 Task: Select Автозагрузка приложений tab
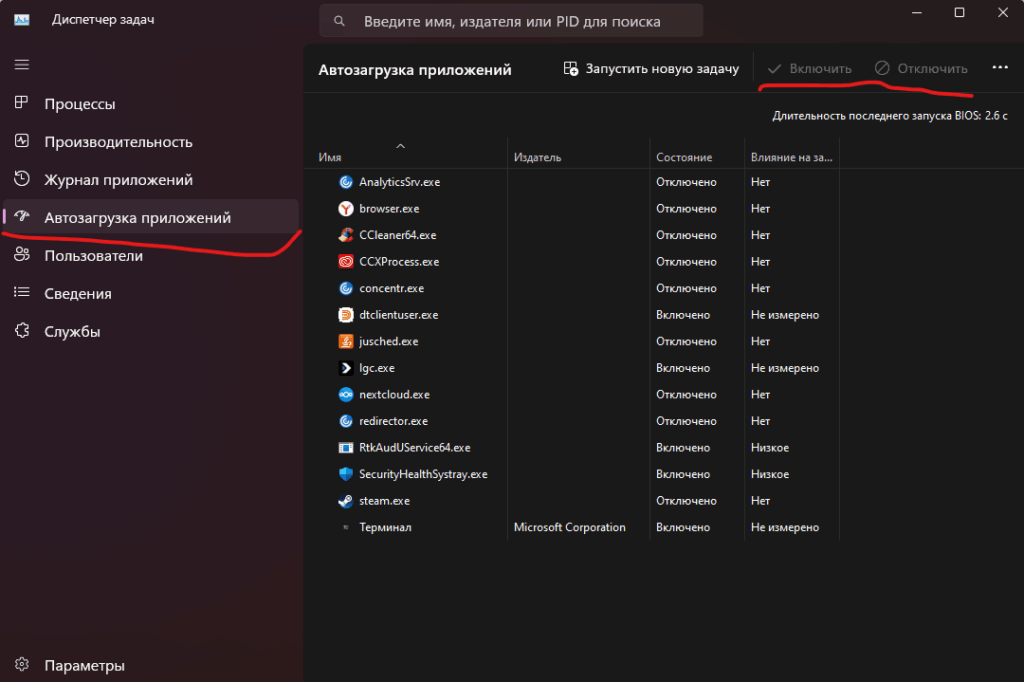pyautogui.click(x=150, y=218)
